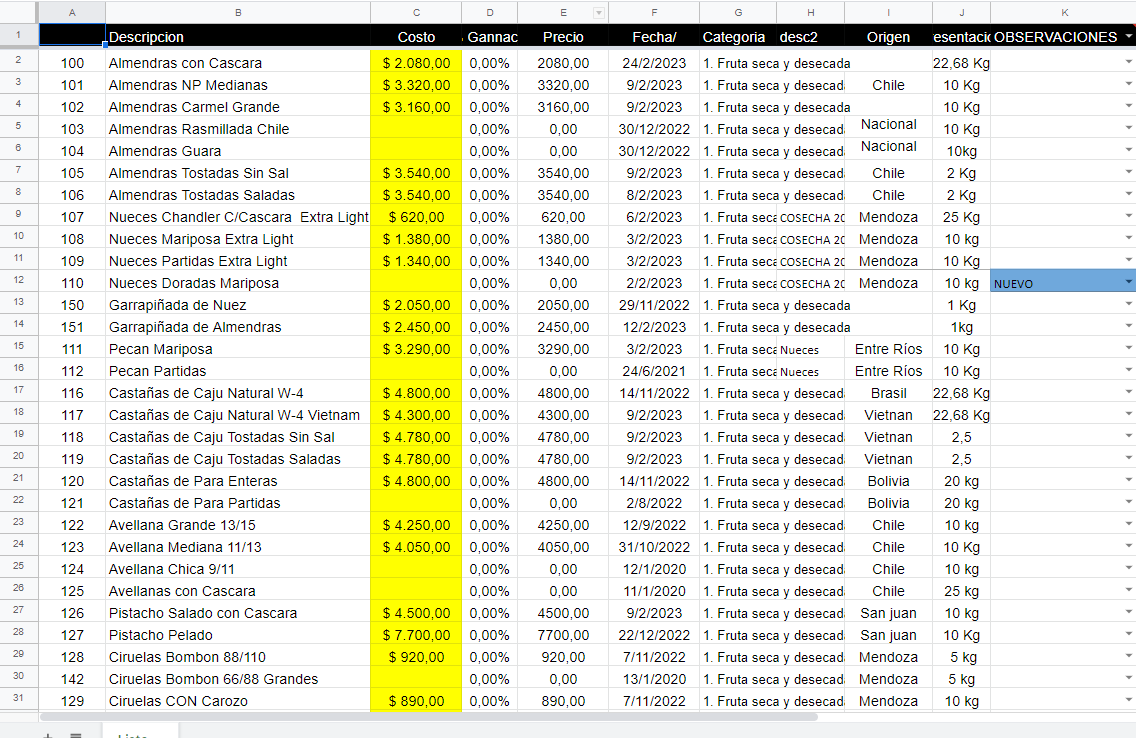The height and width of the screenshot is (738, 1136).
Task: Select column G header
Action: pyautogui.click(x=738, y=12)
